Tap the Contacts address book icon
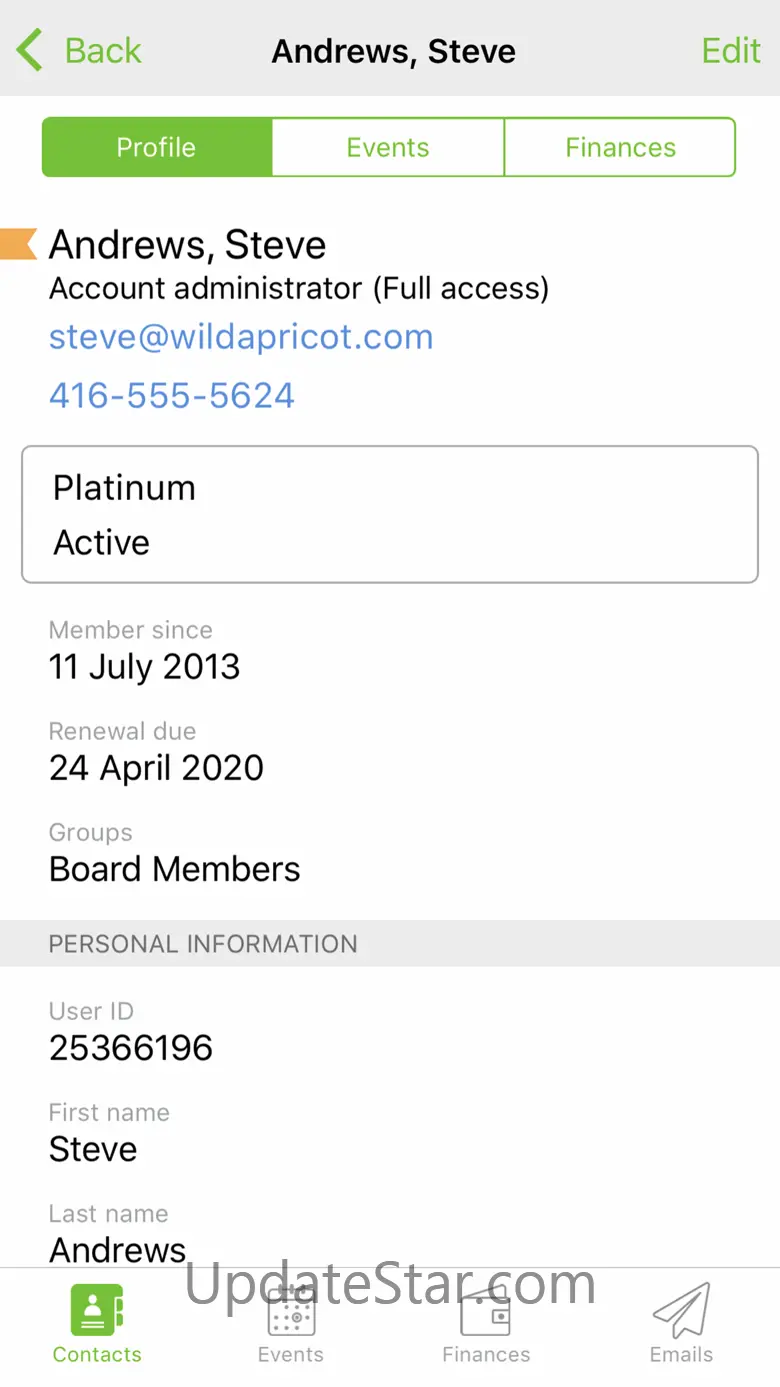 click(x=97, y=1310)
